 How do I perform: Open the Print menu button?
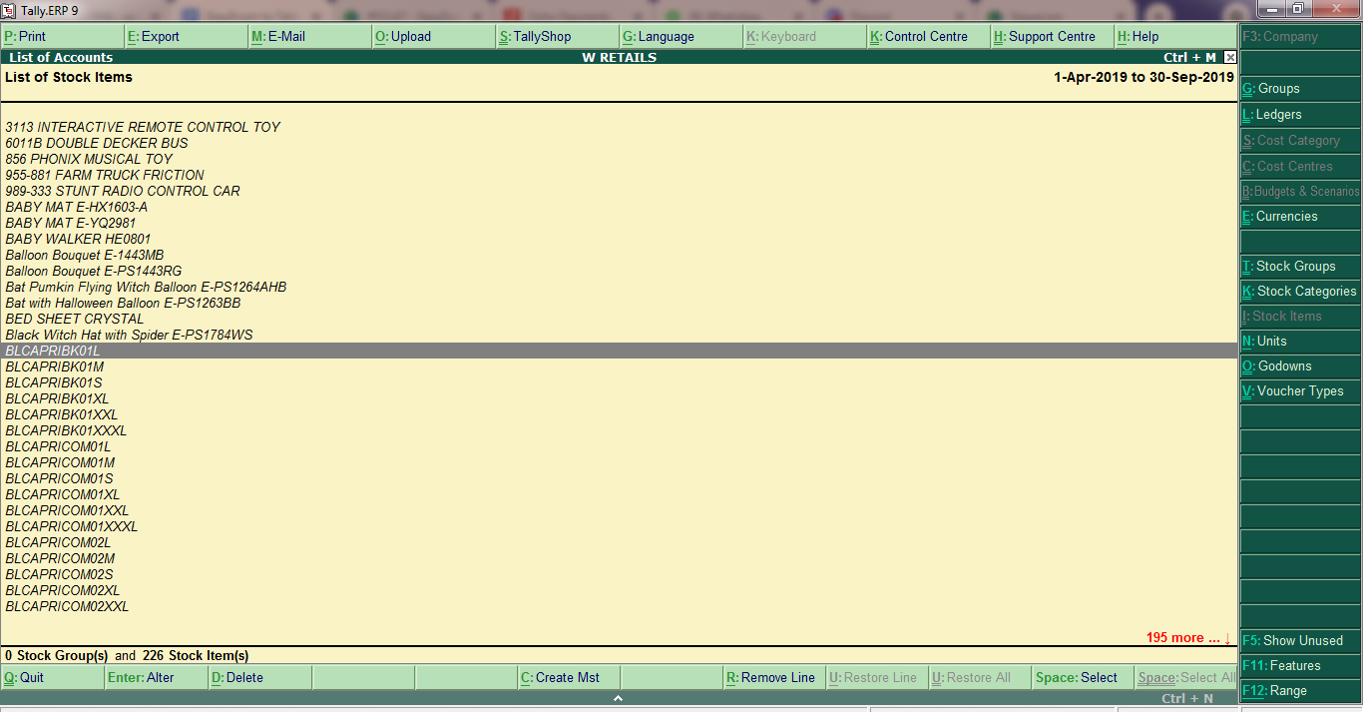pyautogui.click(x=63, y=36)
